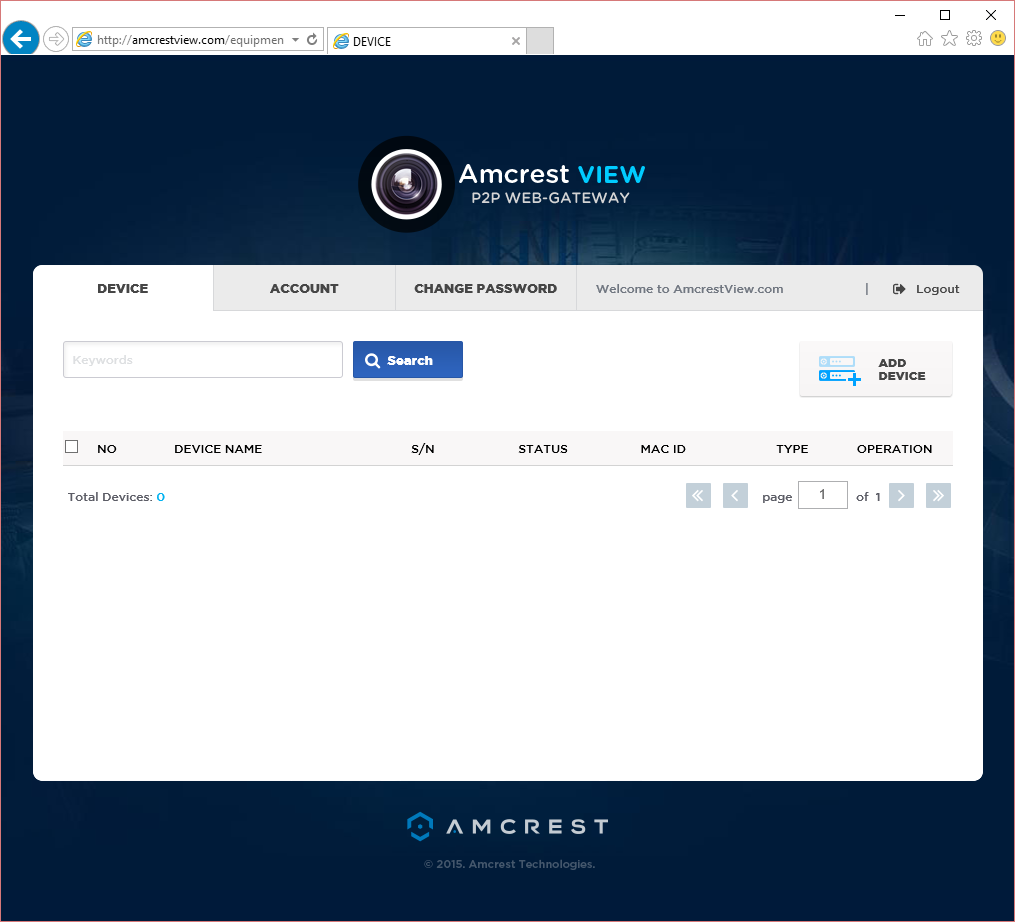Click Welcome to AmcrestView.com text
Image resolution: width=1015 pixels, height=922 pixels.
(689, 289)
